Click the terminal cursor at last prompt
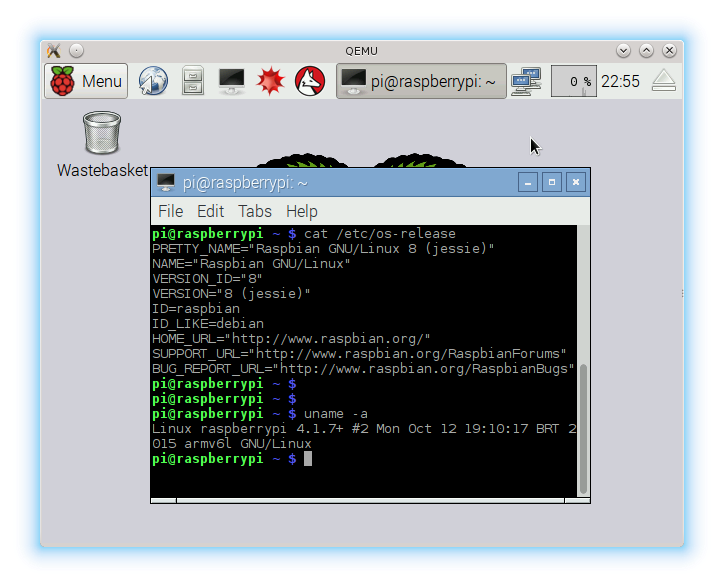Image resolution: width=724 pixels, height=587 pixels. [x=308, y=459]
